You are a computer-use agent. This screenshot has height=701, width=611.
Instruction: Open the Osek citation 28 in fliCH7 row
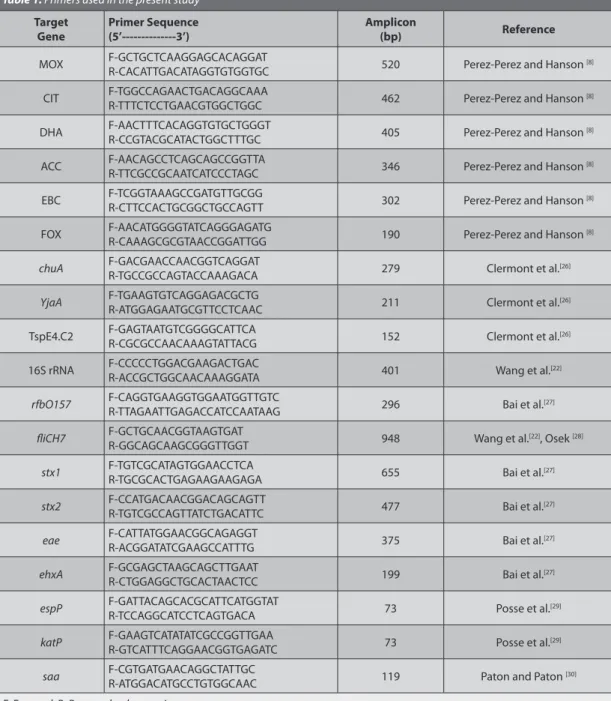tap(578, 436)
